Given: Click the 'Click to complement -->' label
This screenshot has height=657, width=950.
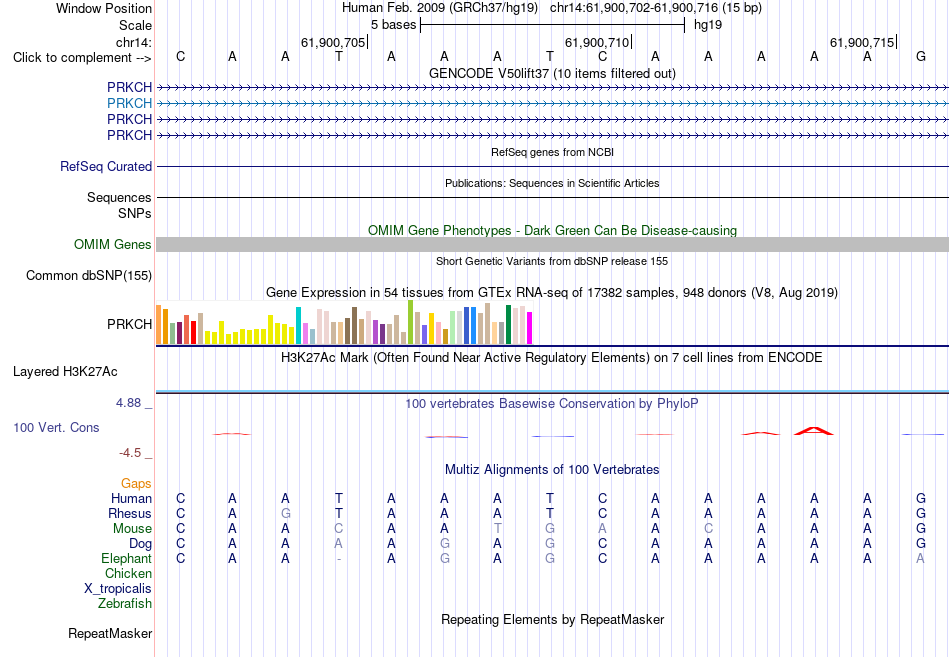Looking at the screenshot, I should pyautogui.click(x=82, y=58).
